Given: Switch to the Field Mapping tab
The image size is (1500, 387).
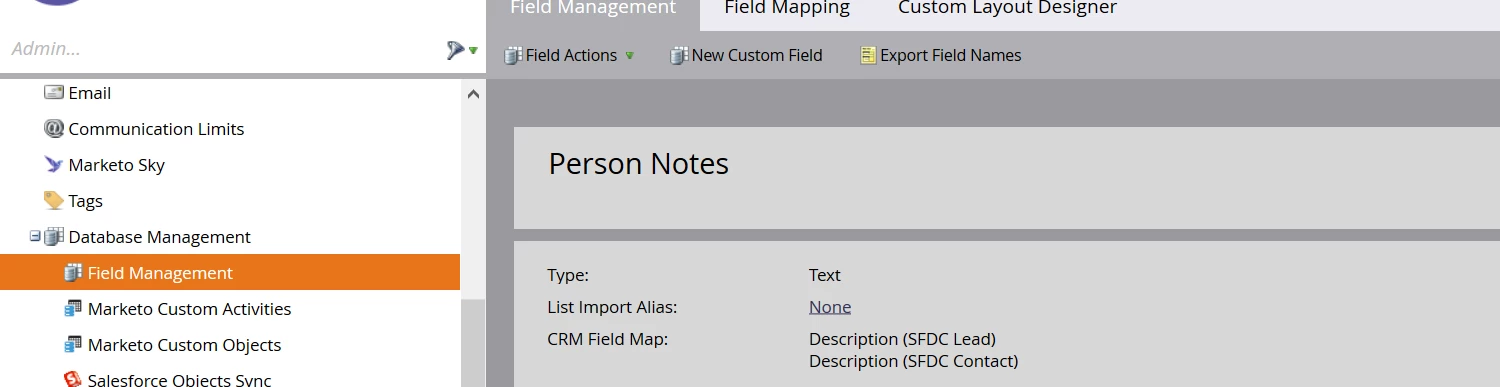Looking at the screenshot, I should [x=787, y=8].
